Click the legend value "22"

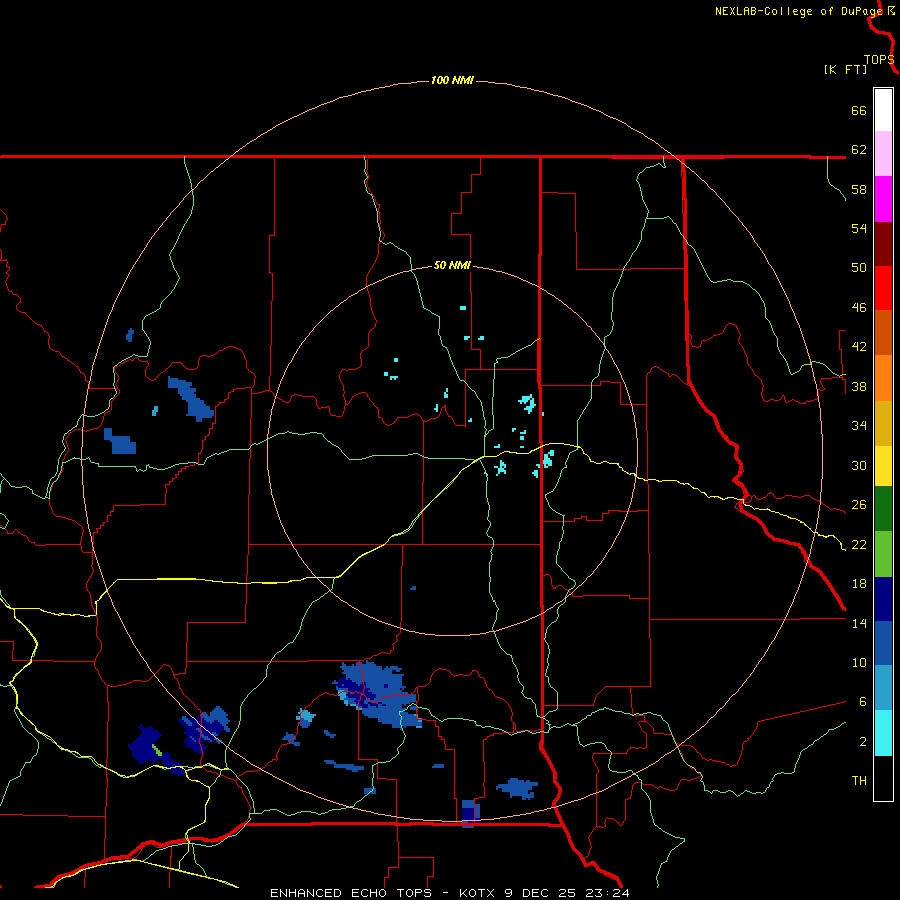click(859, 544)
